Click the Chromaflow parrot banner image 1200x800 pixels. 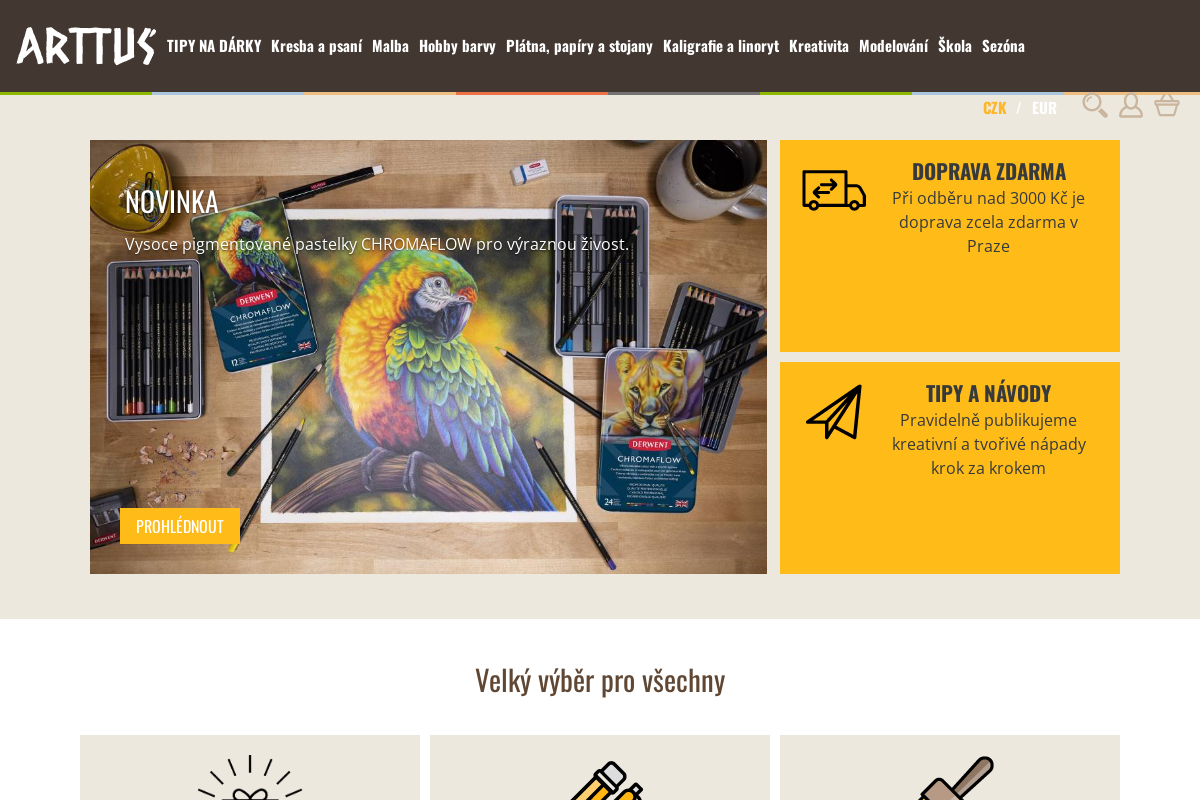click(x=428, y=357)
